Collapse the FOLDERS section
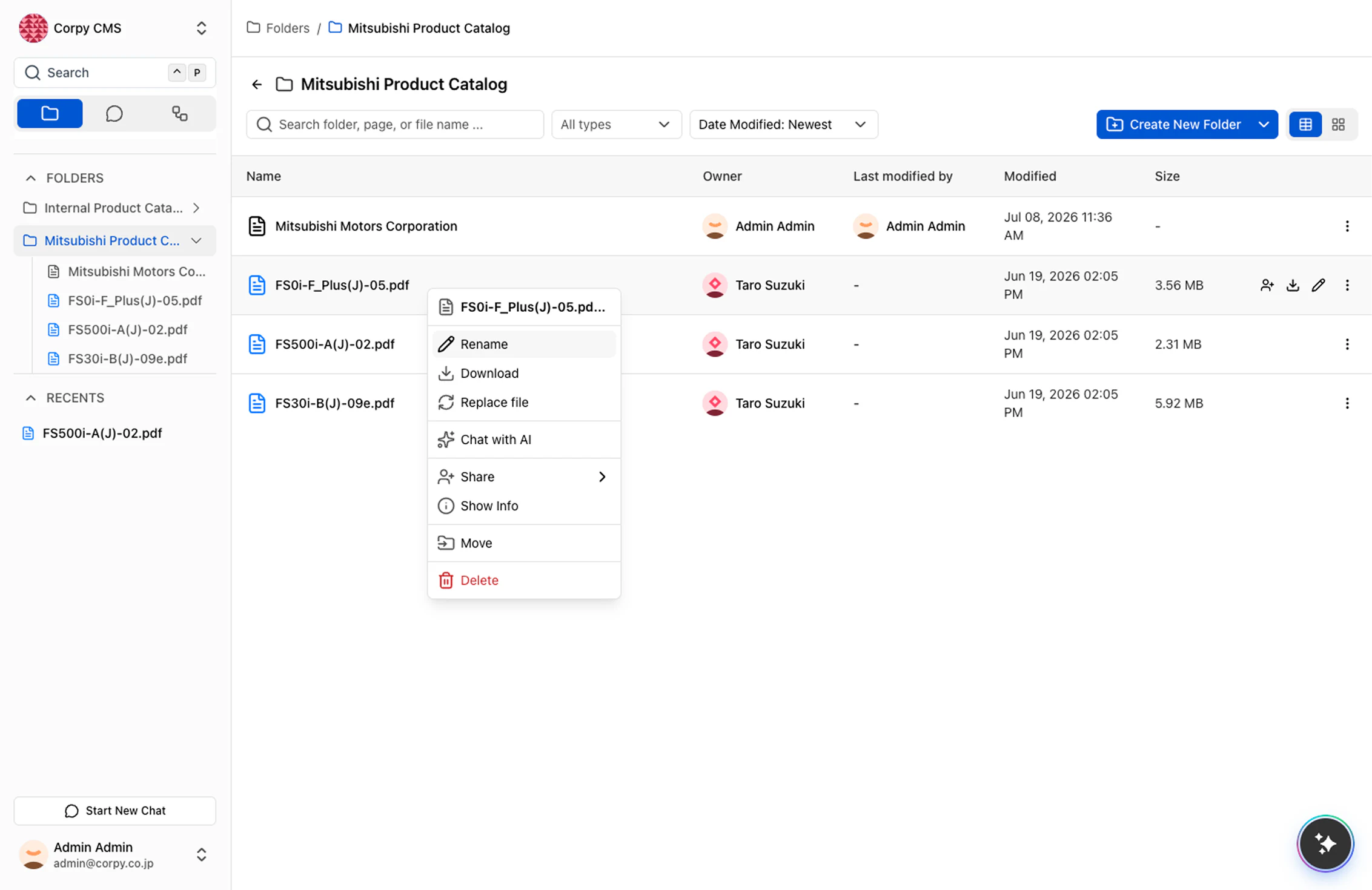Viewport: 1372px width, 890px height. tap(31, 178)
